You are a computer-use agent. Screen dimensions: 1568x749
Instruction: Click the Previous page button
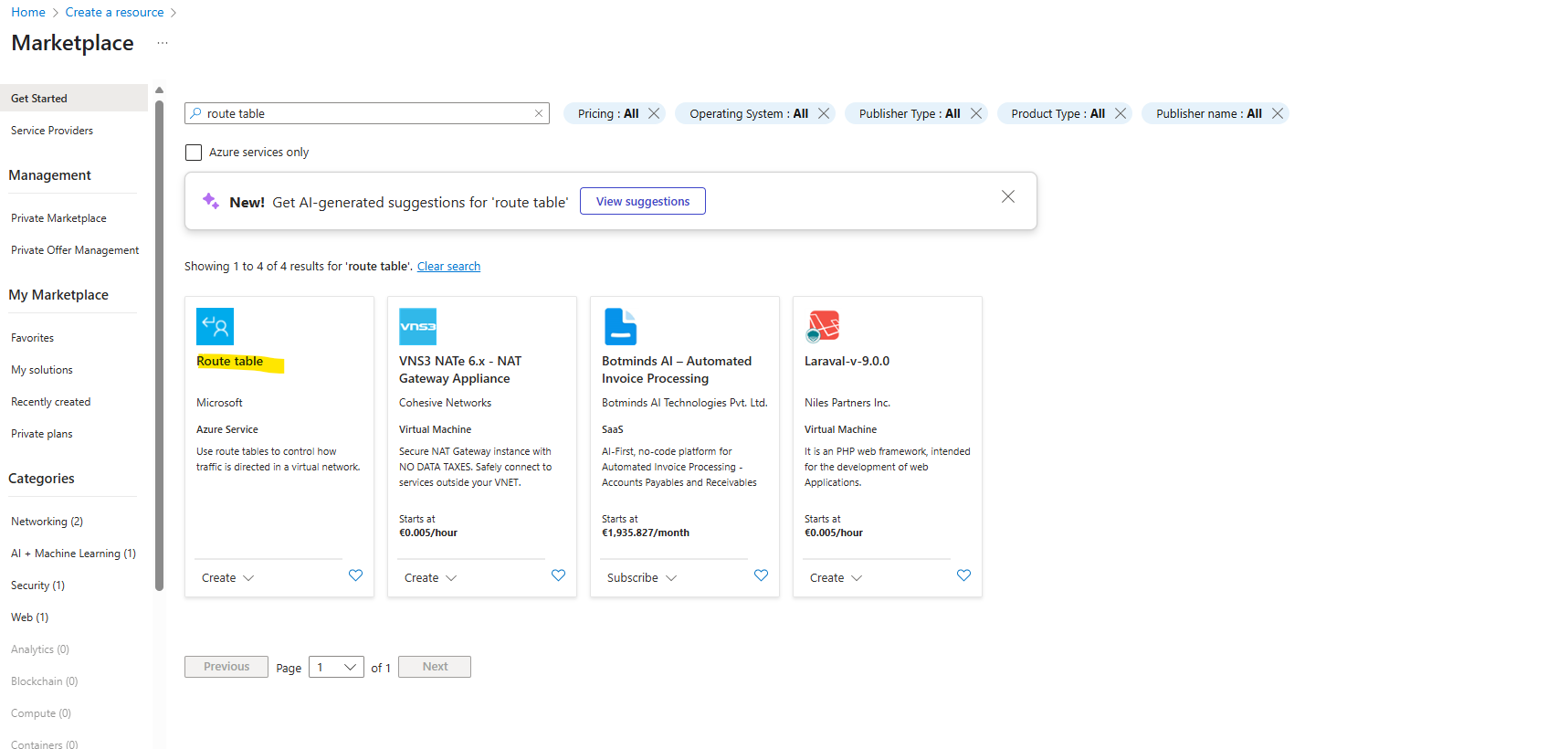pos(226,667)
